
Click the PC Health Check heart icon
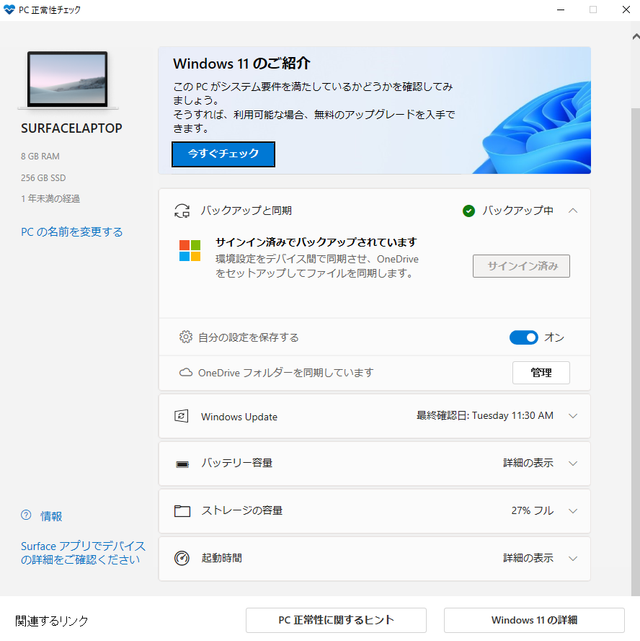(x=9, y=9)
